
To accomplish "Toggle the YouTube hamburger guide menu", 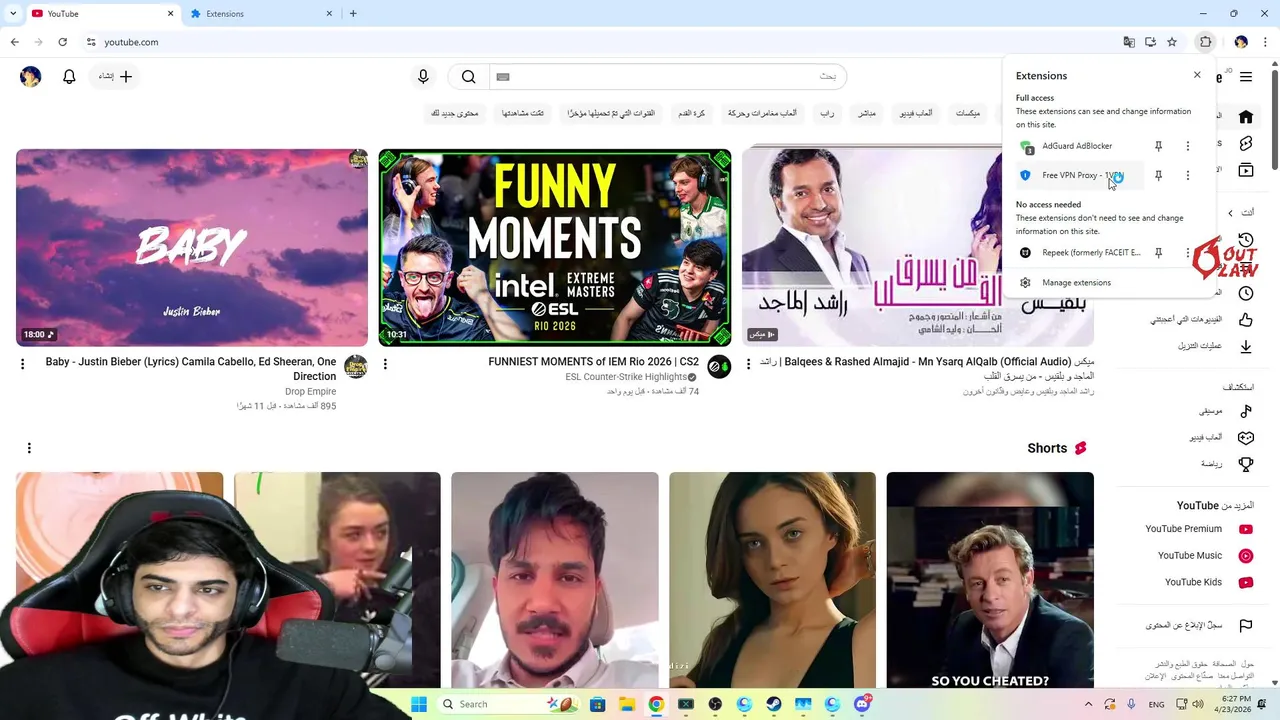I will (x=1246, y=76).
